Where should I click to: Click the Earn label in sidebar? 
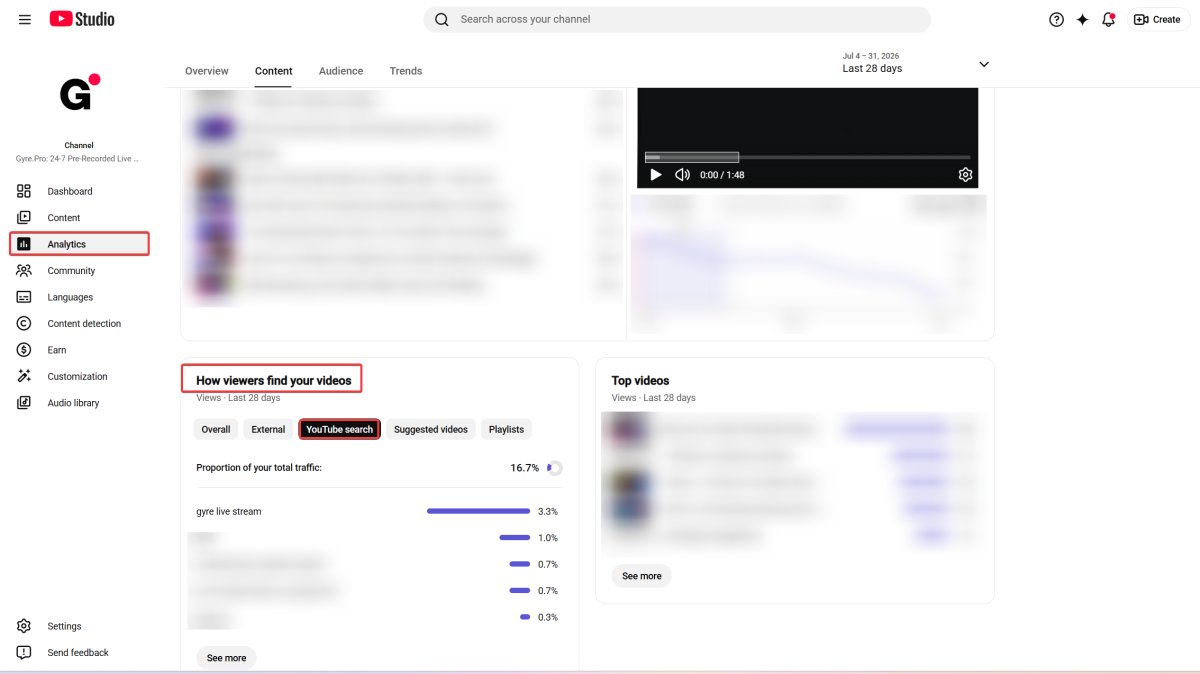point(57,350)
